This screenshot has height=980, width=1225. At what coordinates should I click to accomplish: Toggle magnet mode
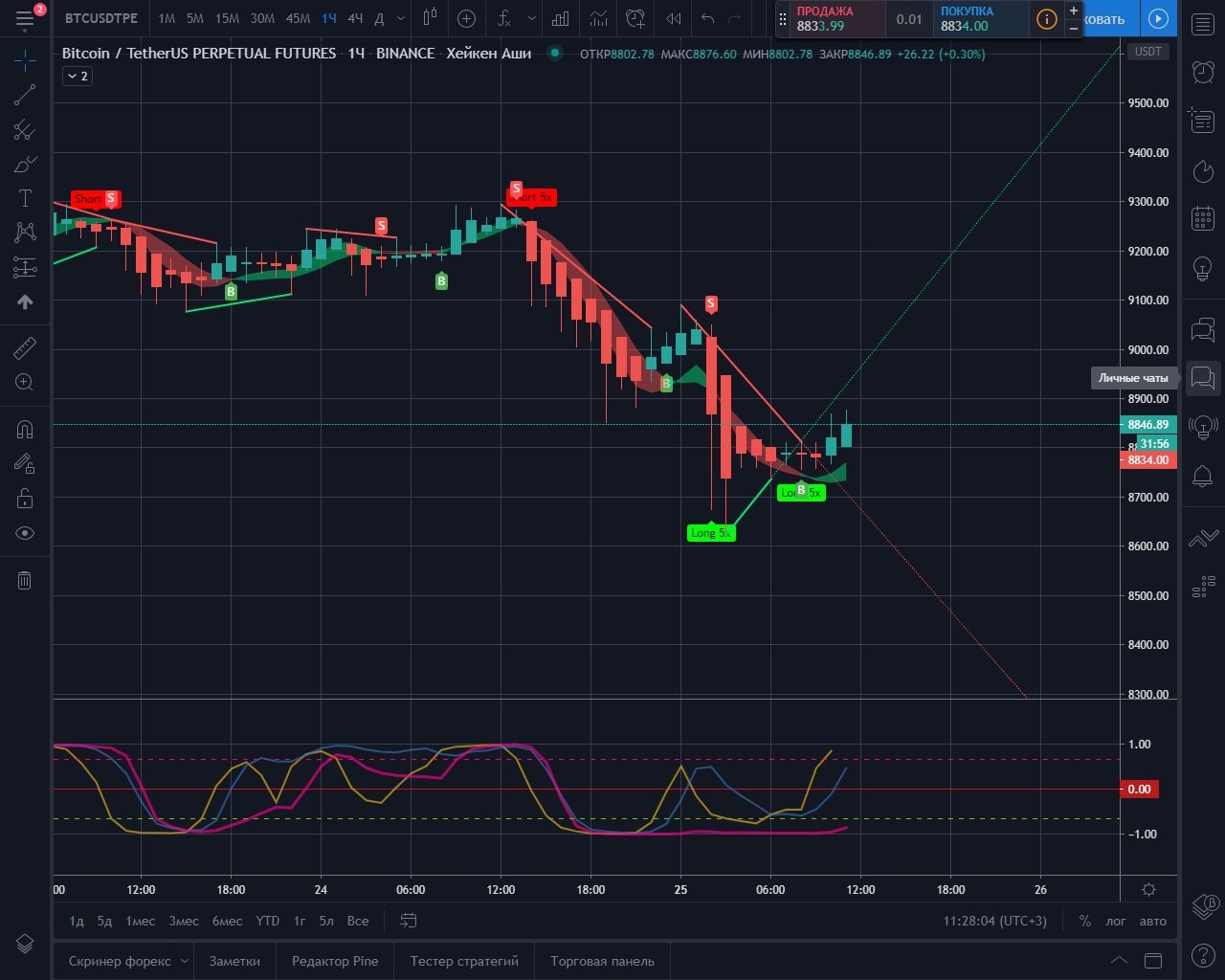click(25, 430)
